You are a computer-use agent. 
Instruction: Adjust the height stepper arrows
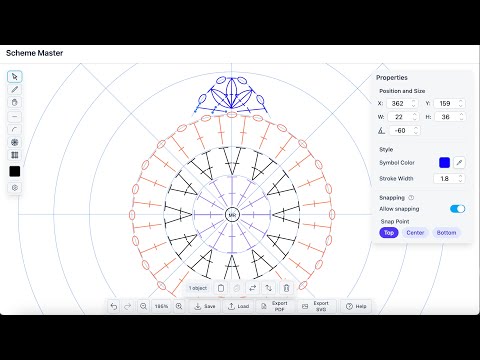tap(461, 117)
